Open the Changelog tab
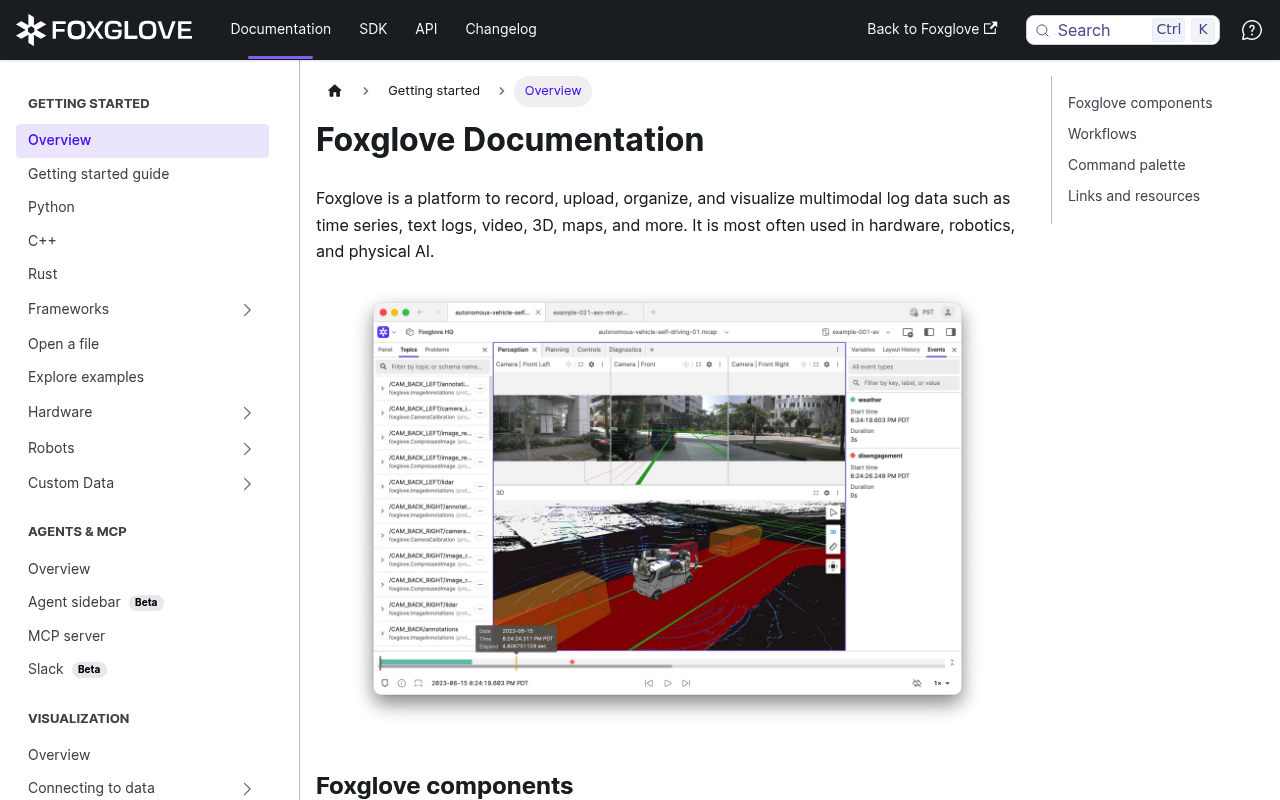The height and width of the screenshot is (800, 1280). 501,29
